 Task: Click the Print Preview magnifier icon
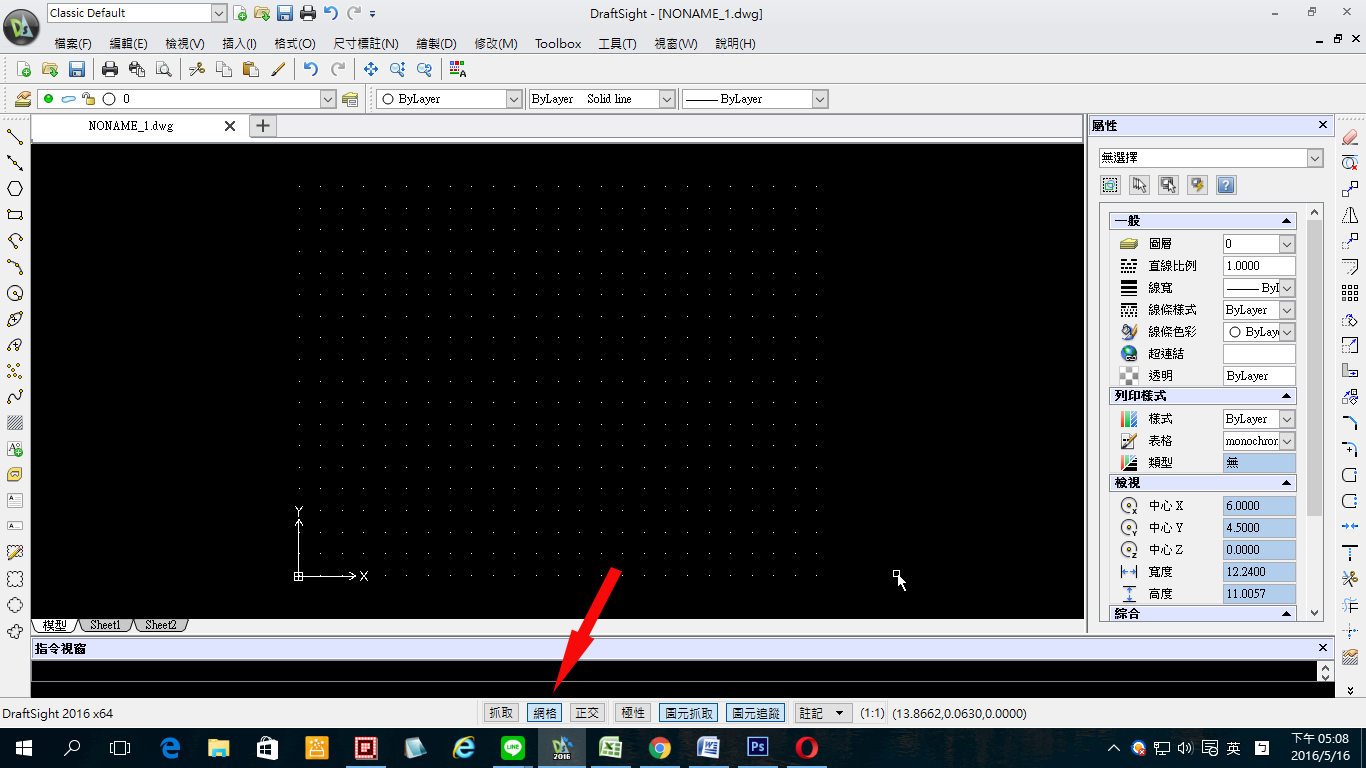[163, 69]
